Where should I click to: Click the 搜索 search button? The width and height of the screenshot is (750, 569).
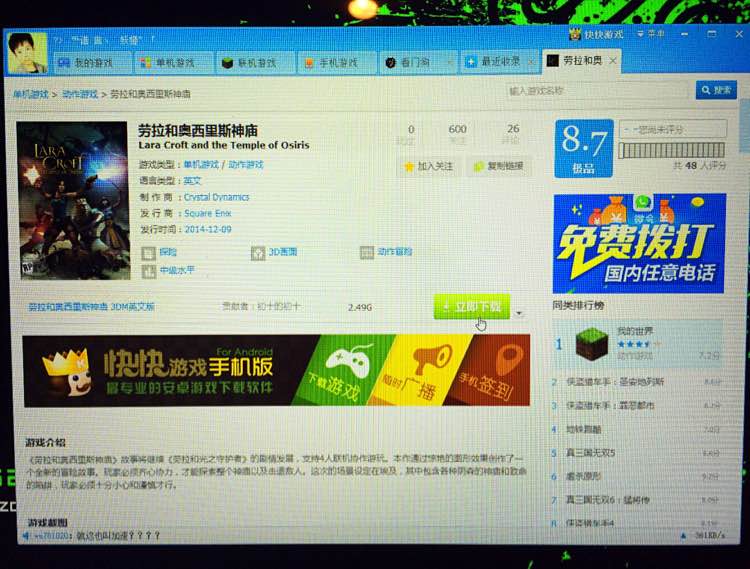pyautogui.click(x=716, y=90)
